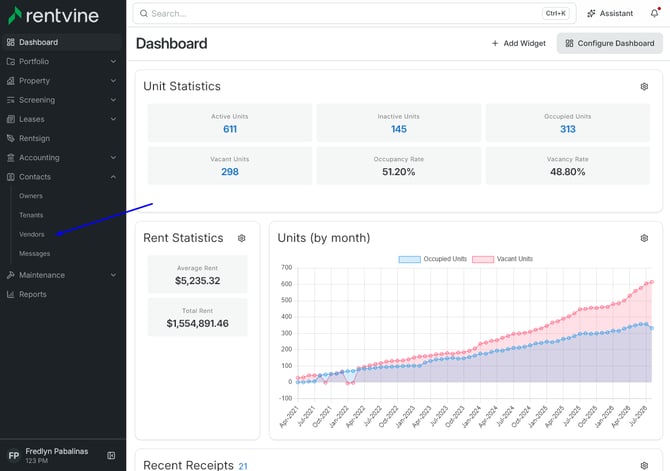Collapse the Contacts section chevron
The height and width of the screenshot is (471, 670).
point(113,177)
